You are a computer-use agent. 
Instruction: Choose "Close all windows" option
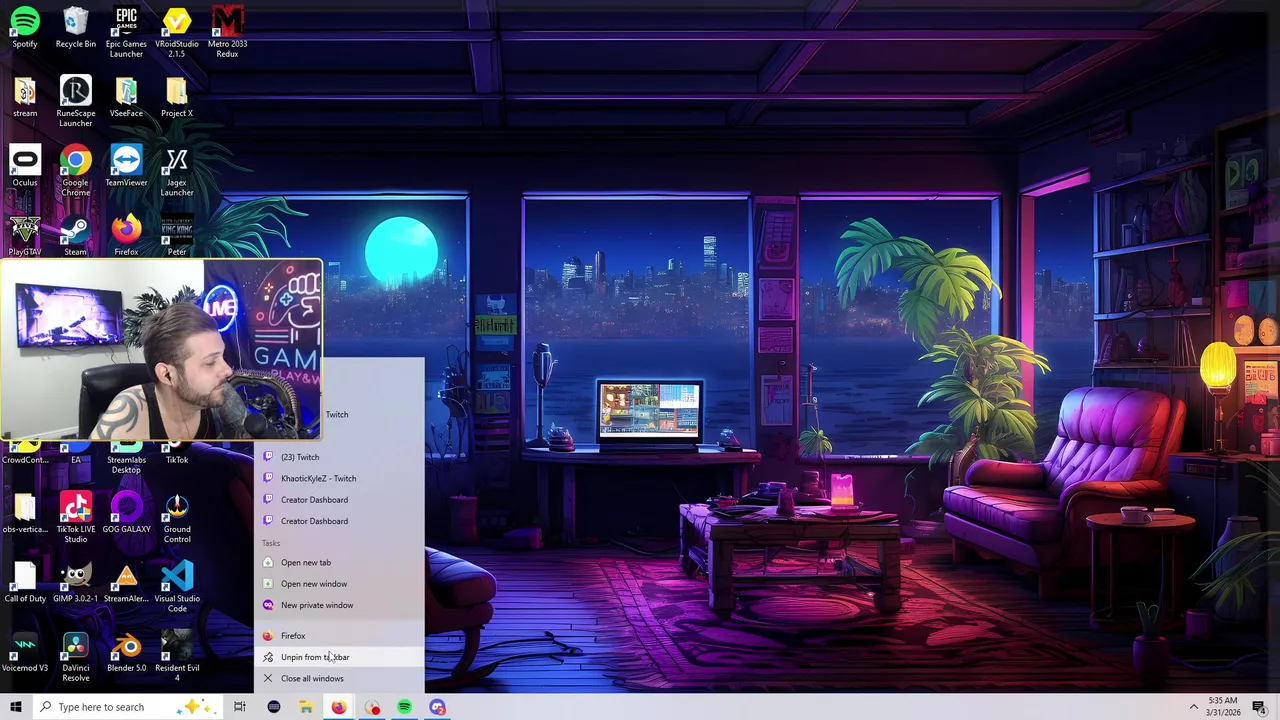point(339,678)
